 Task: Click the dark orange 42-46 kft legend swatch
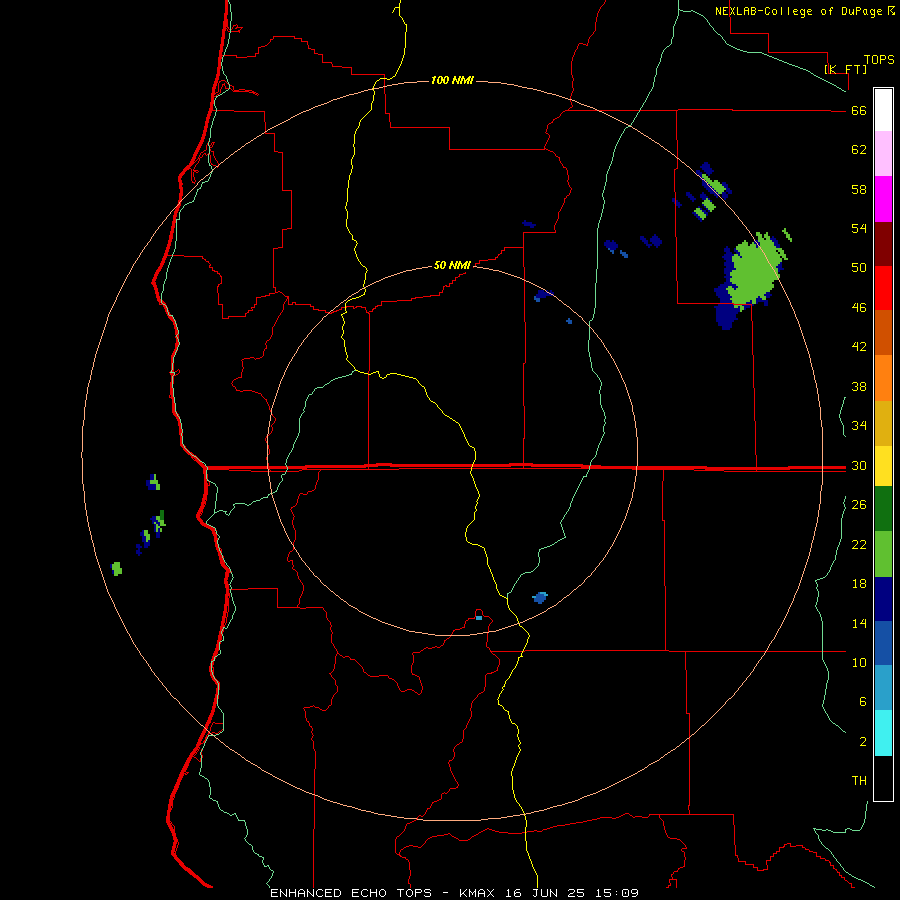tap(883, 332)
